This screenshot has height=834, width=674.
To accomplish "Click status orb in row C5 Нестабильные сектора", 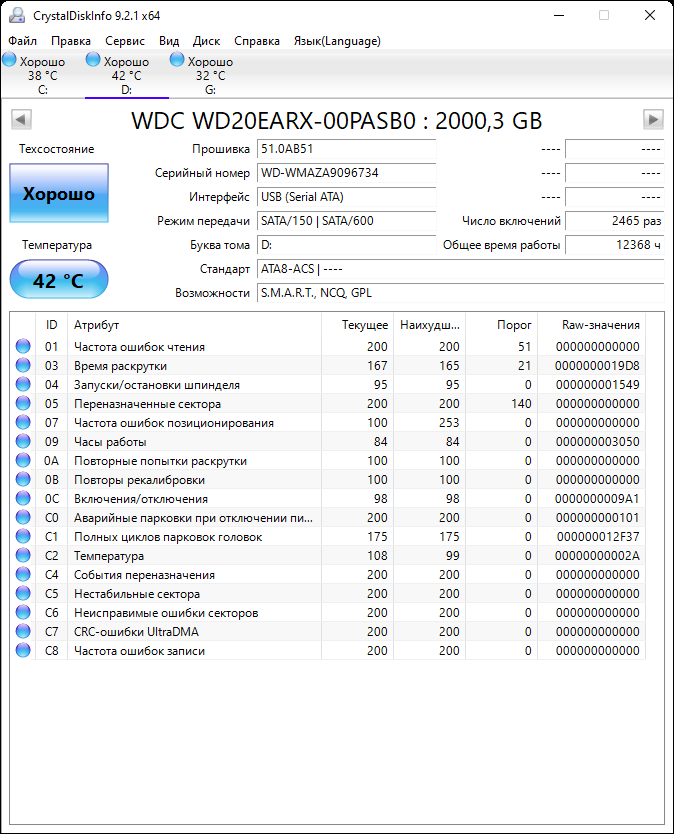I will pos(23,593).
